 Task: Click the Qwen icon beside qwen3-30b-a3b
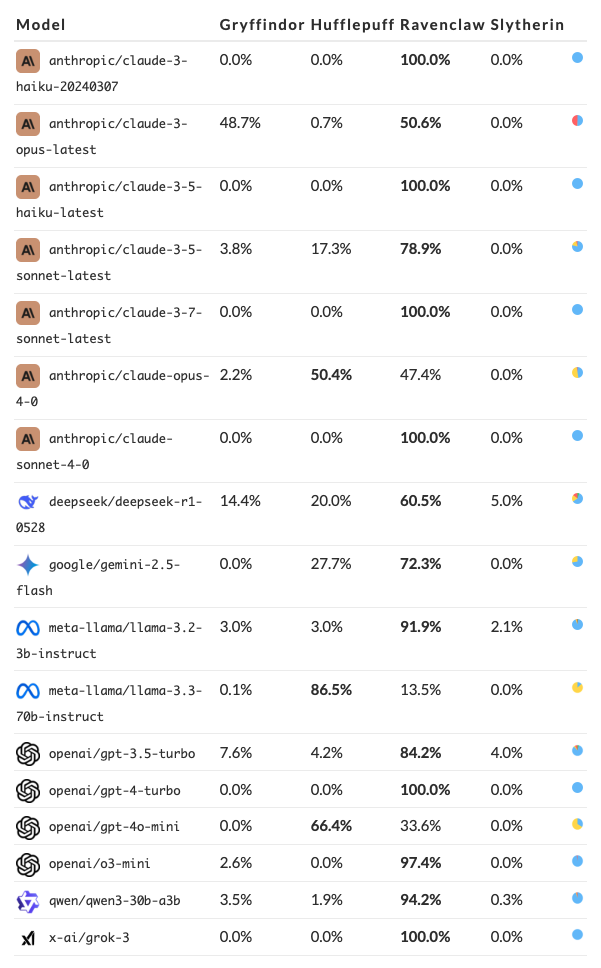tap(28, 901)
